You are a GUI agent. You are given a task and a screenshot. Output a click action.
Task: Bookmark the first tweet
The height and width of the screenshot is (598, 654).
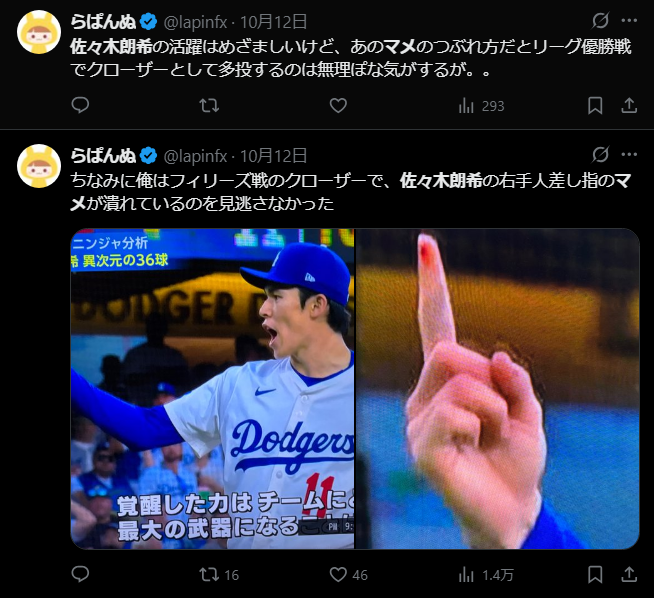click(x=595, y=106)
